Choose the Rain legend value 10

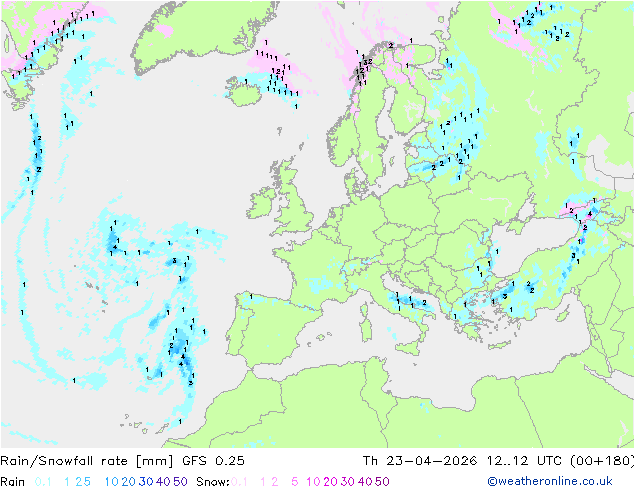pyautogui.click(x=112, y=482)
